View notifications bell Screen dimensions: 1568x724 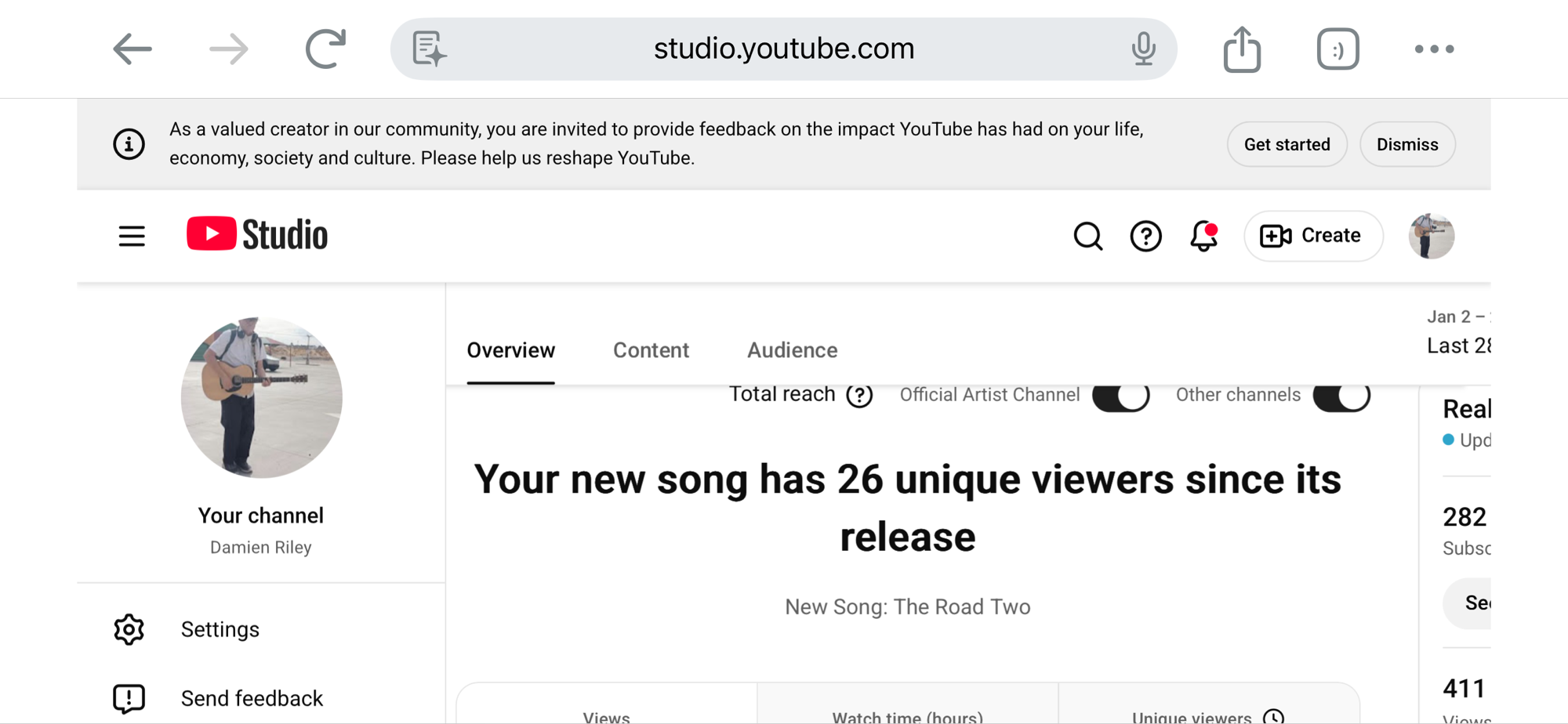pyautogui.click(x=1203, y=236)
